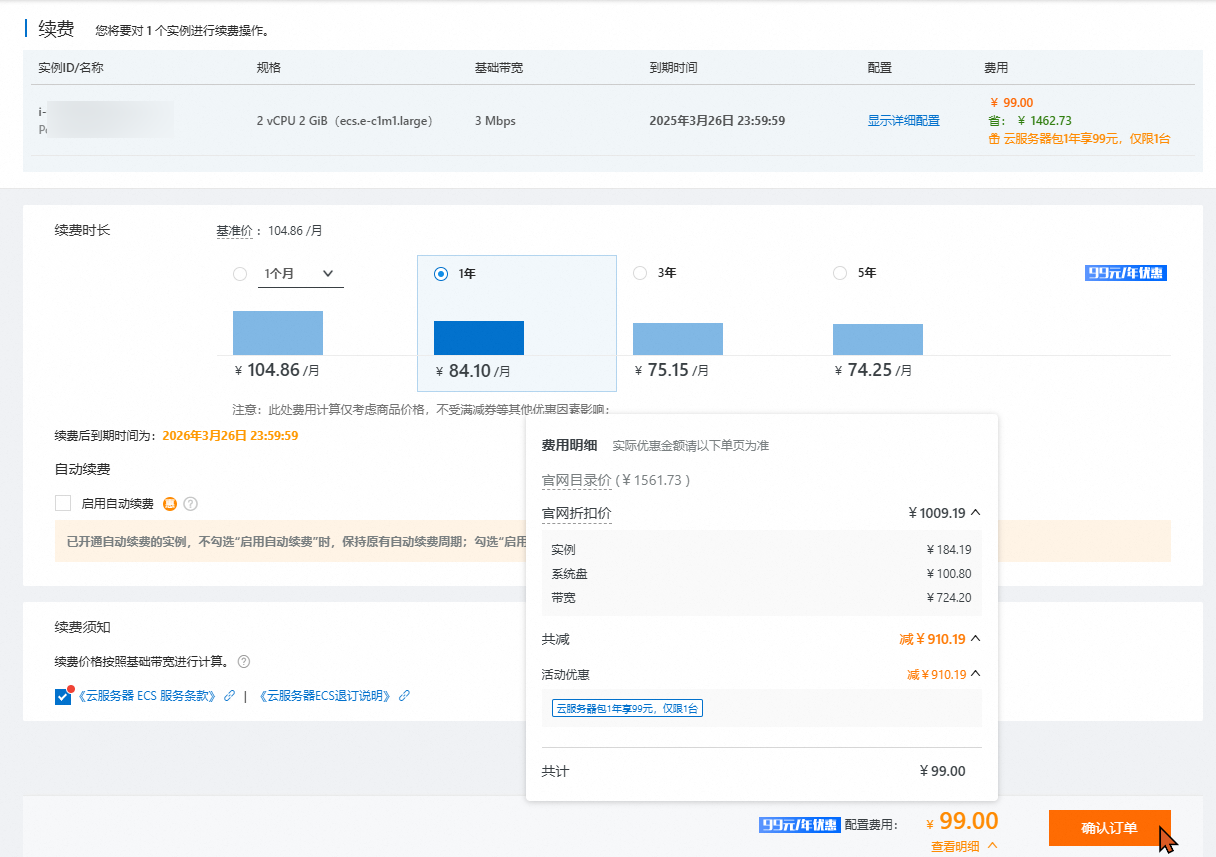The image size is (1216, 857).
Task: Click gift icon beside 云服务器包1年享99元 in table
Action: coord(993,139)
